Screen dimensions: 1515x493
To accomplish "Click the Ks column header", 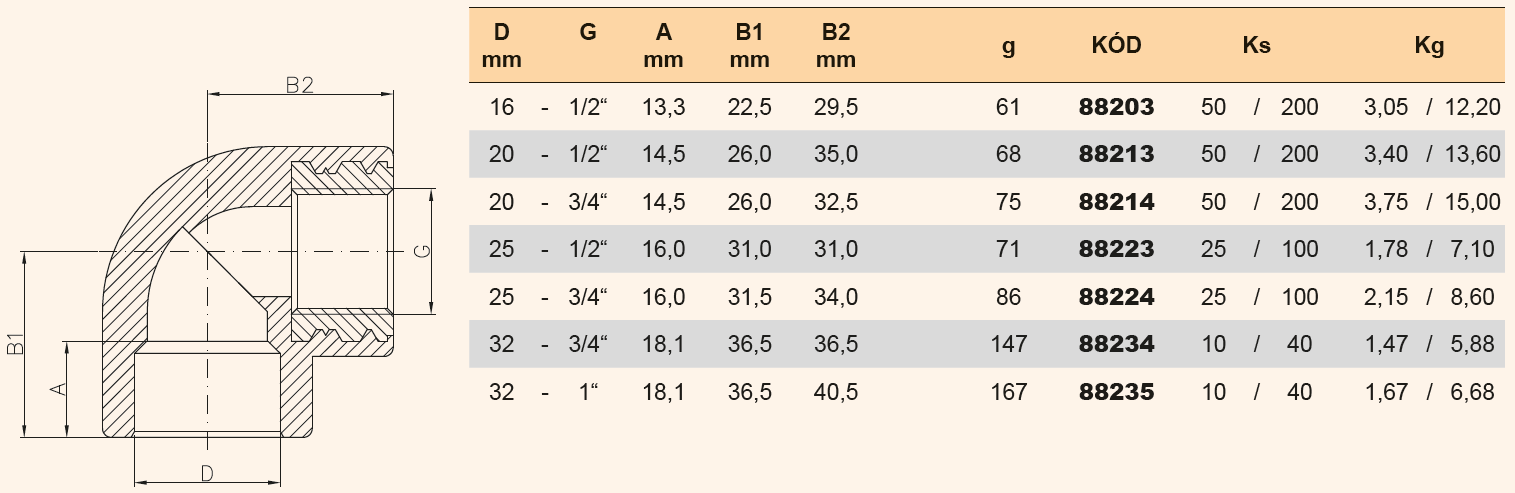I will click(x=1257, y=45).
